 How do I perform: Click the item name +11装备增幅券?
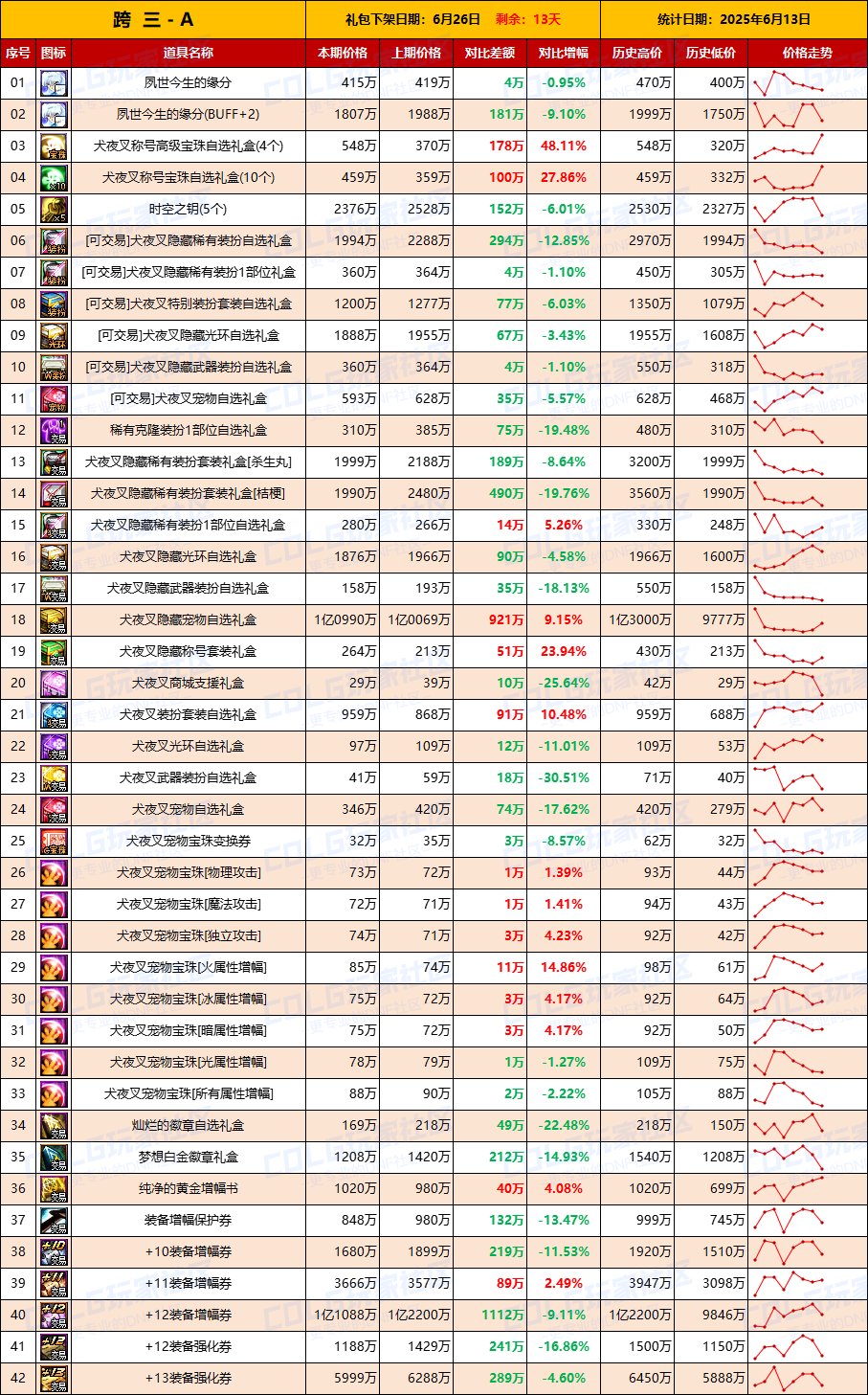click(x=188, y=1284)
